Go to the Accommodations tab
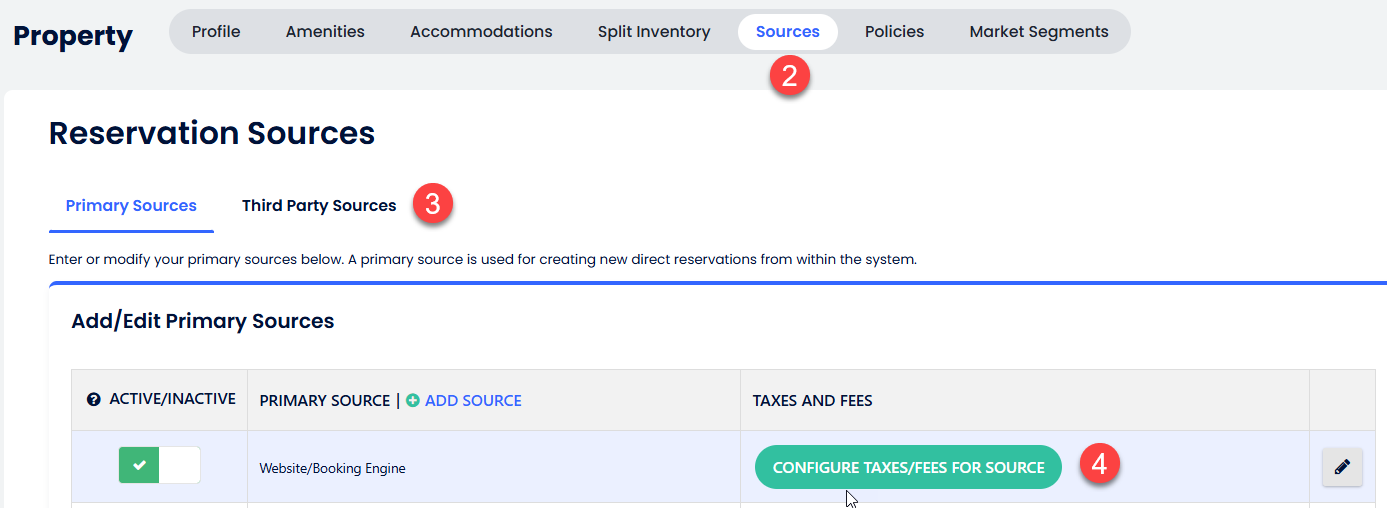Viewport: 1387px width, 508px height. [x=481, y=32]
